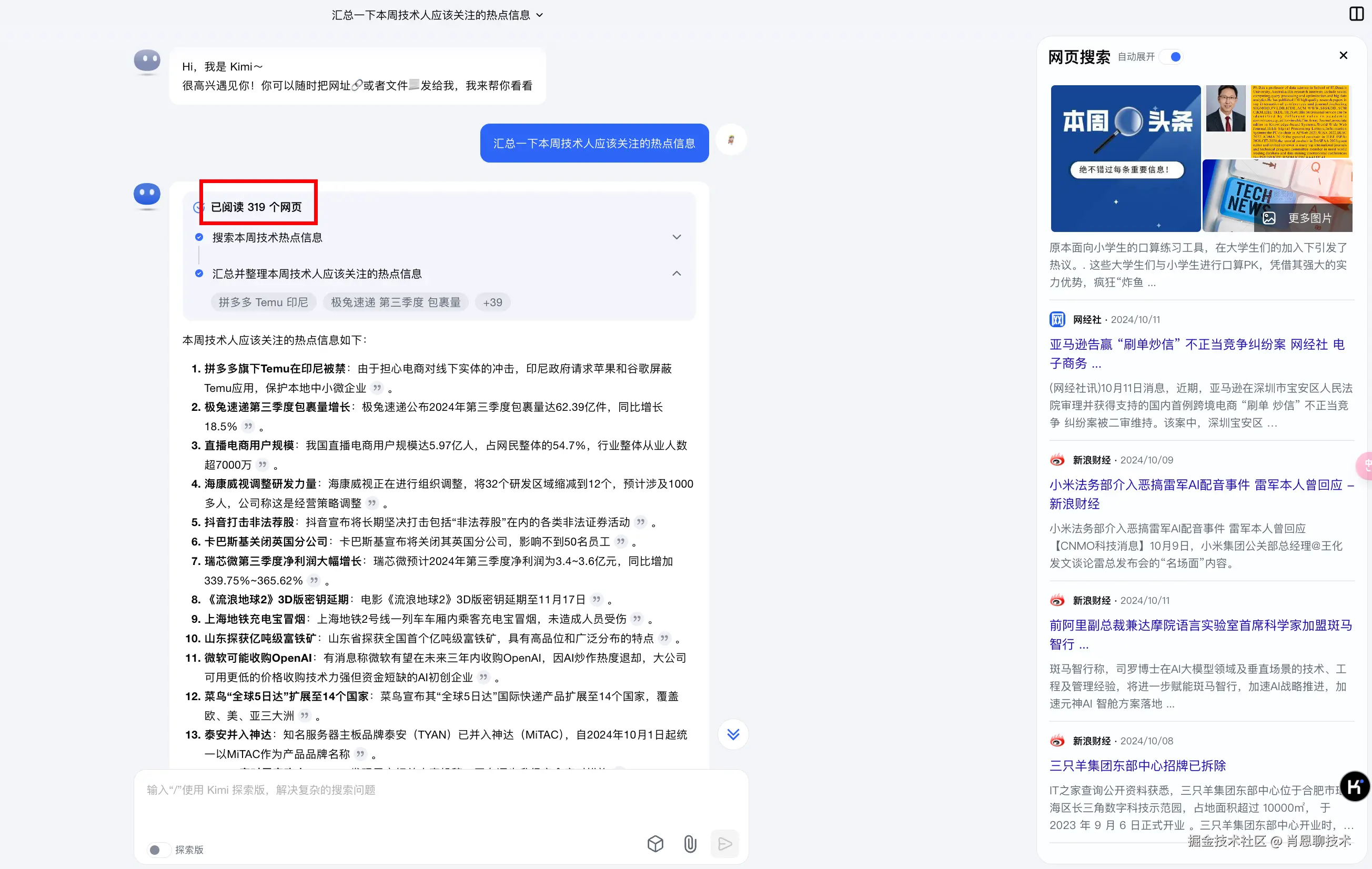The height and width of the screenshot is (869, 1372).
Task: Expand the 搜索本周技术热点信息 step
Action: pos(677,237)
